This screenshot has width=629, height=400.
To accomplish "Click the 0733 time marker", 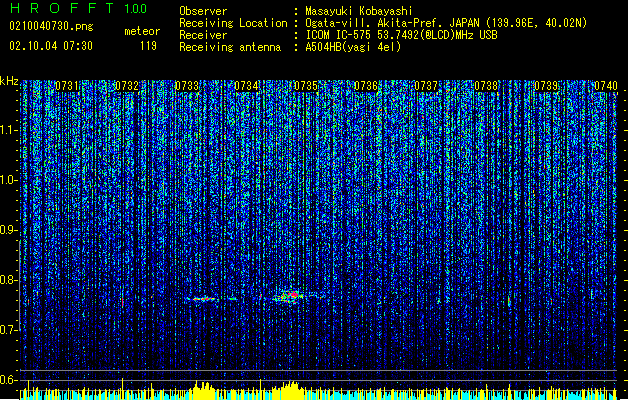I will pyautogui.click(x=187, y=86).
